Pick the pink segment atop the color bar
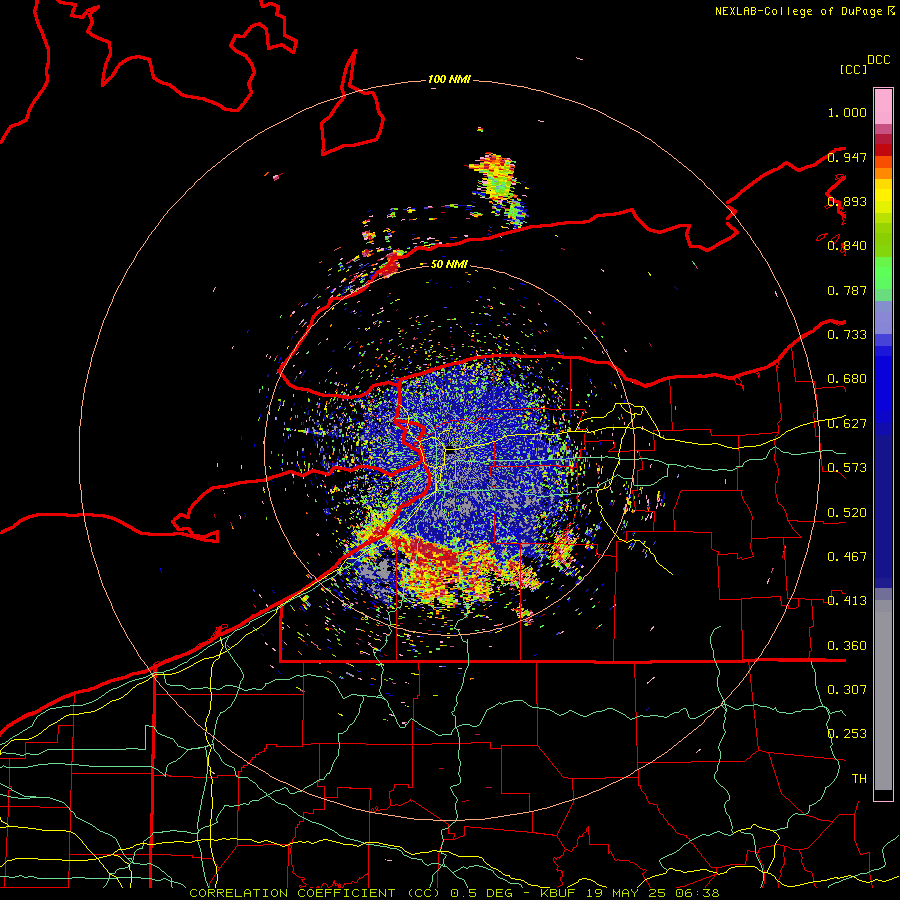The width and height of the screenshot is (900, 900). [x=883, y=107]
